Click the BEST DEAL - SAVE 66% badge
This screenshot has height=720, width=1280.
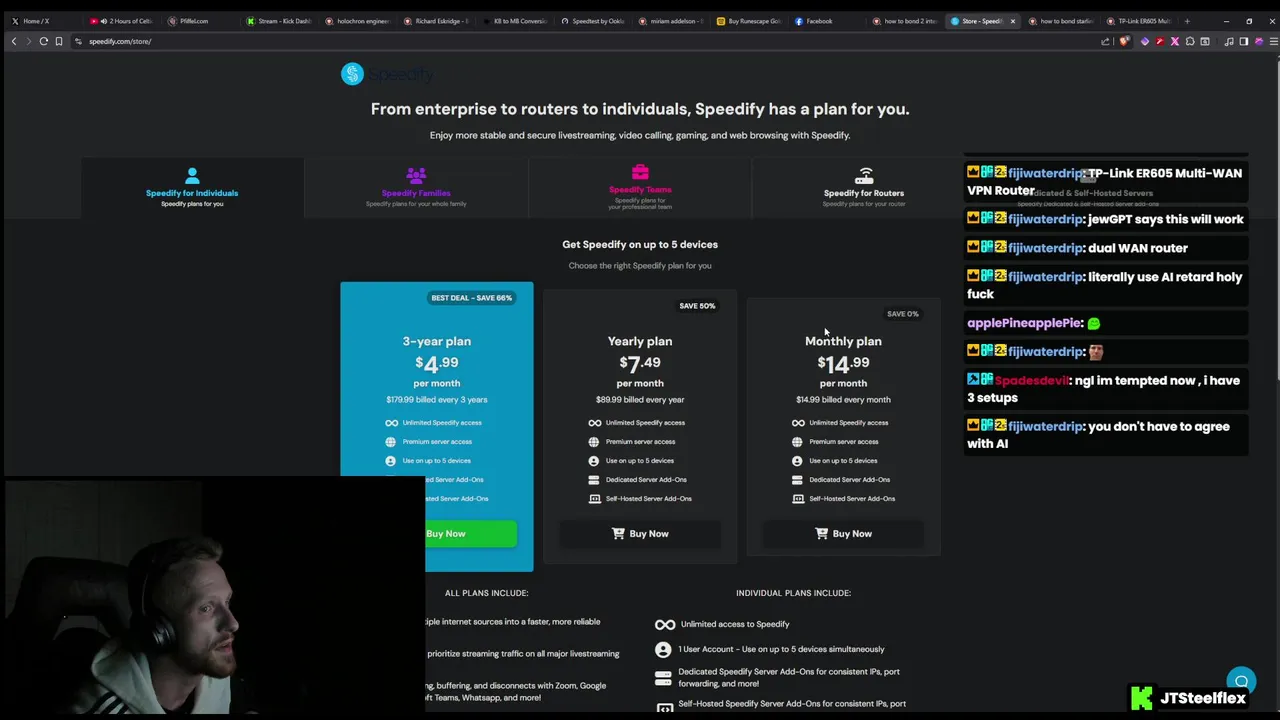click(471, 298)
